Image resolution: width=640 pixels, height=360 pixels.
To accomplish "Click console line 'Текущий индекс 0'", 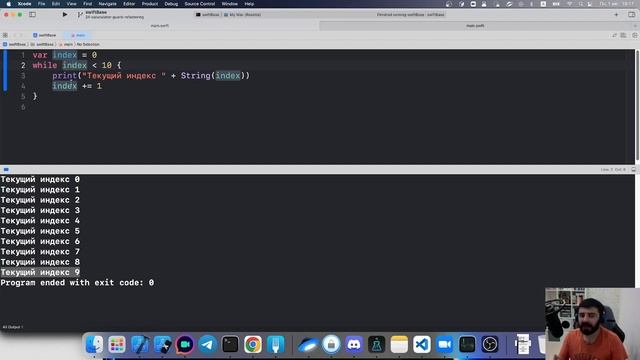I will [40, 179].
